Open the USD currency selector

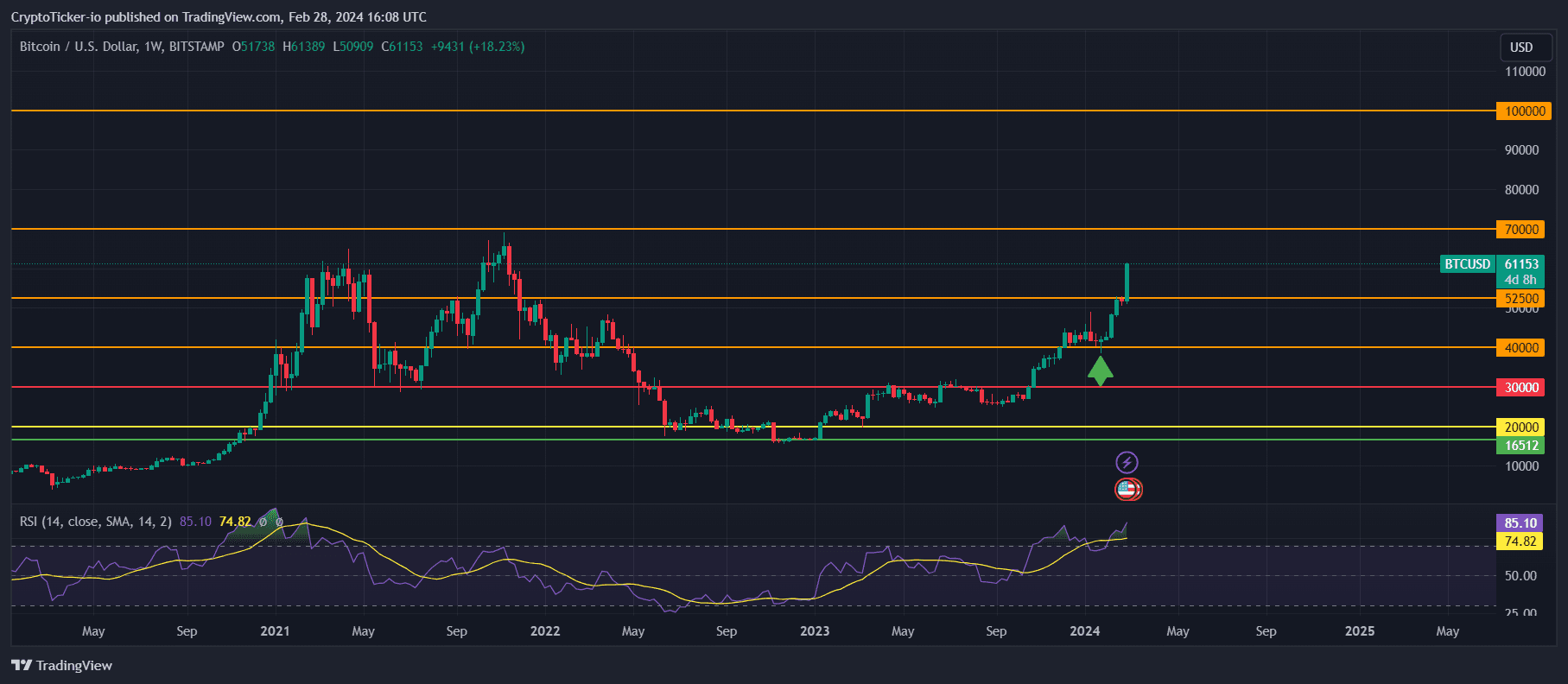pyautogui.click(x=1520, y=47)
